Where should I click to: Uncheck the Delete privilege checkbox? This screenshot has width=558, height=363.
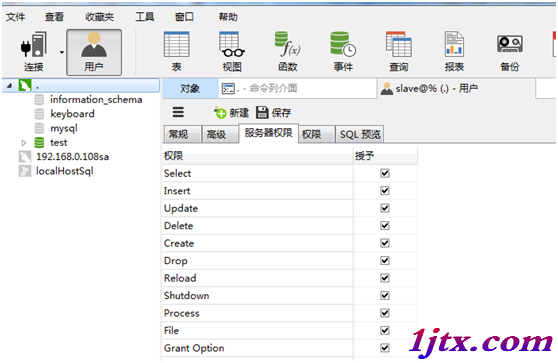[385, 226]
